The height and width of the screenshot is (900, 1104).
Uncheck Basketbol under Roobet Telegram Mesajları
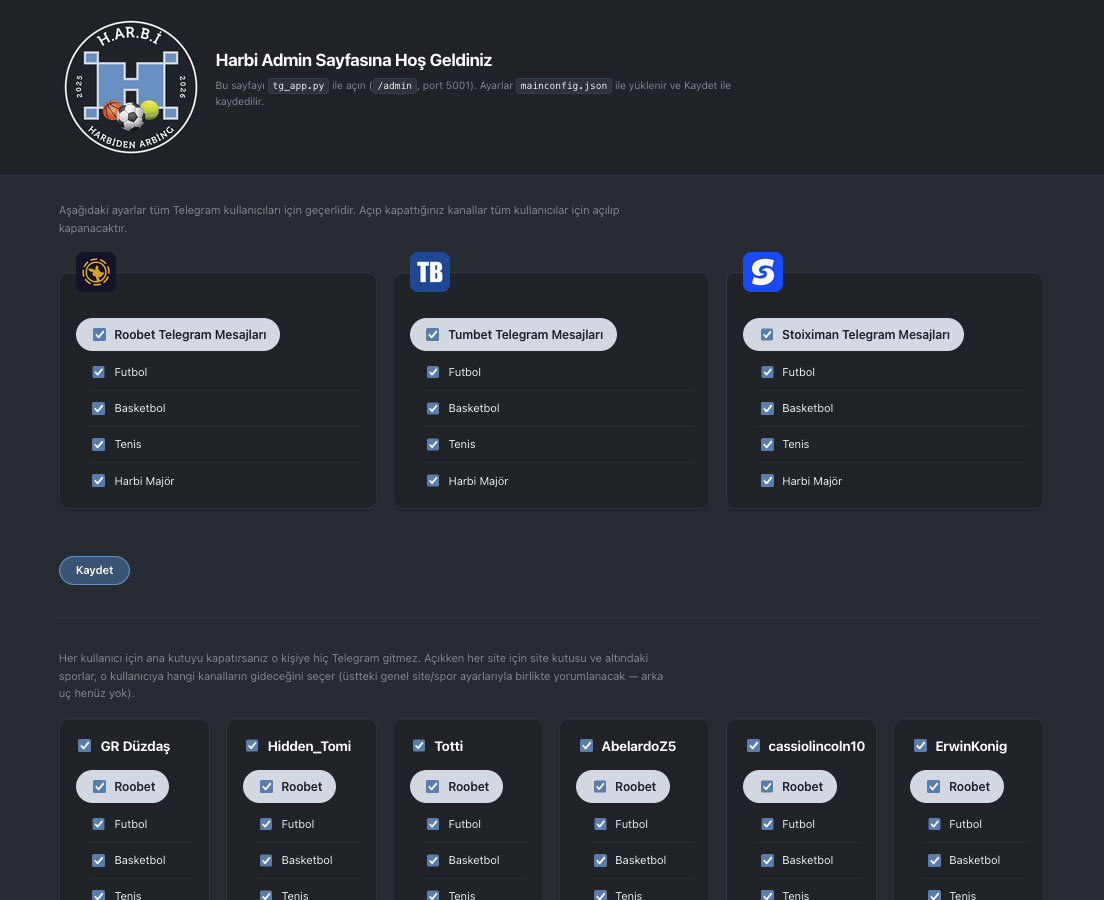[99, 408]
